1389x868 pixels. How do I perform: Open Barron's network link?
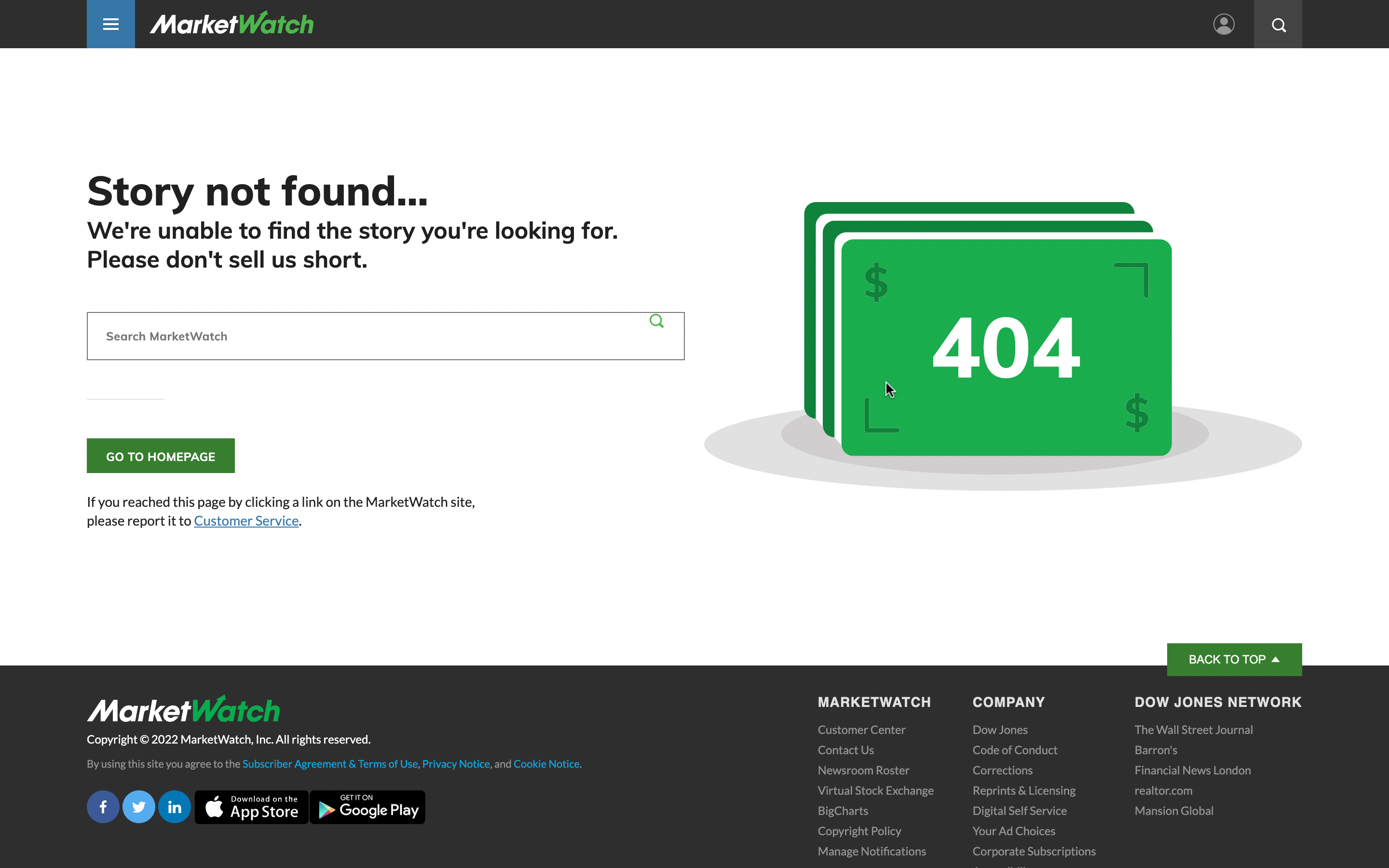(x=1156, y=750)
